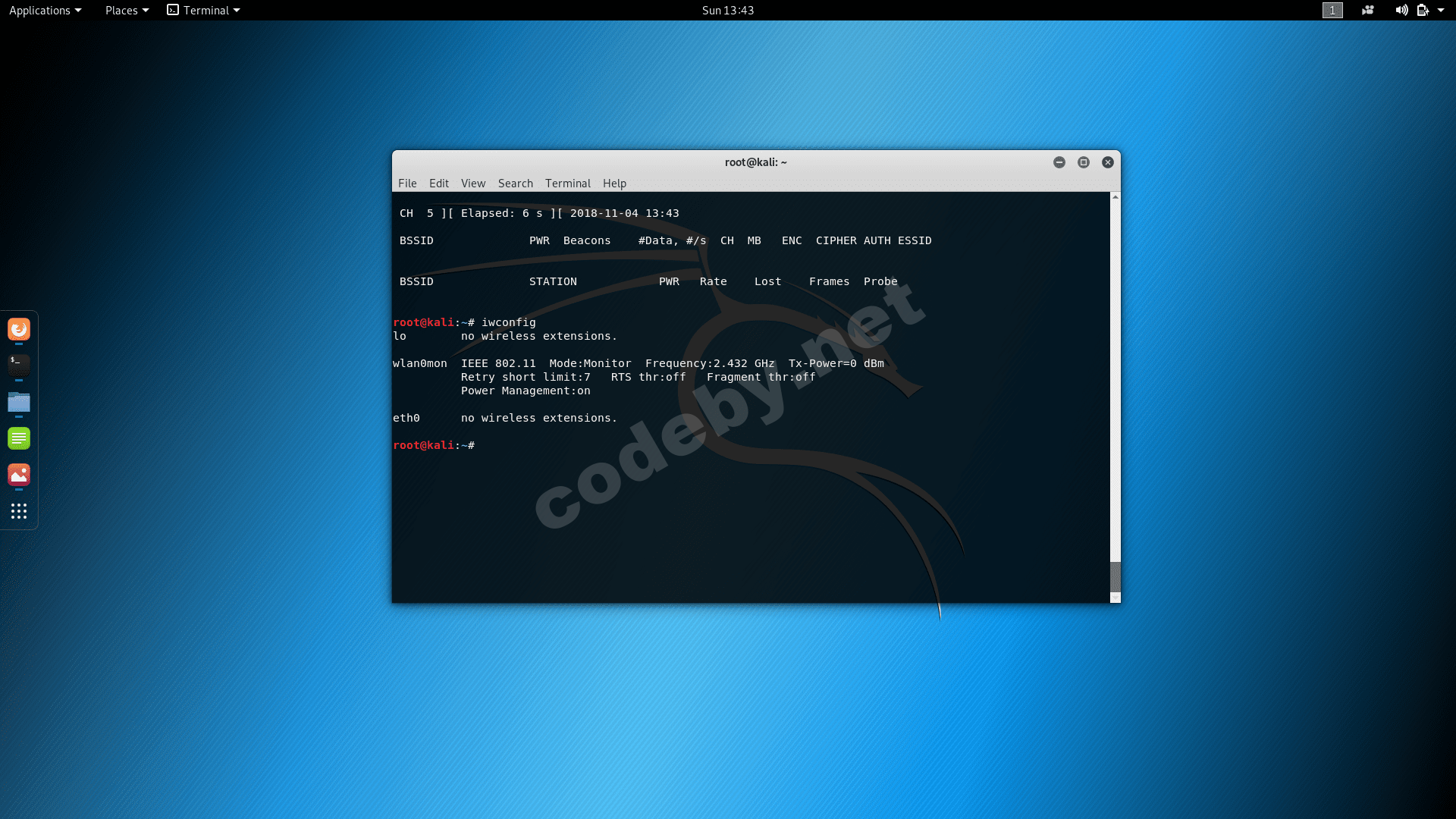Open the terminal's Search menu
The width and height of the screenshot is (1456, 819).
click(x=515, y=184)
